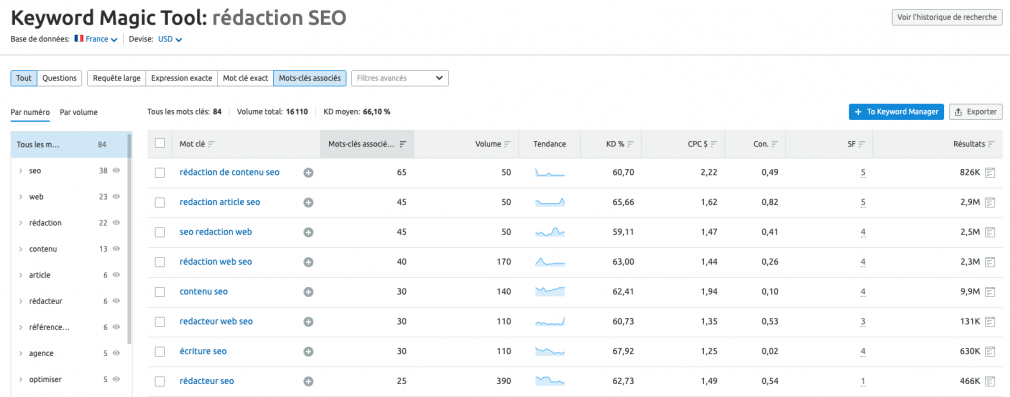1010x397 pixels.
Task: Add 'redacteur web seo' via plus icon
Action: pyautogui.click(x=309, y=322)
